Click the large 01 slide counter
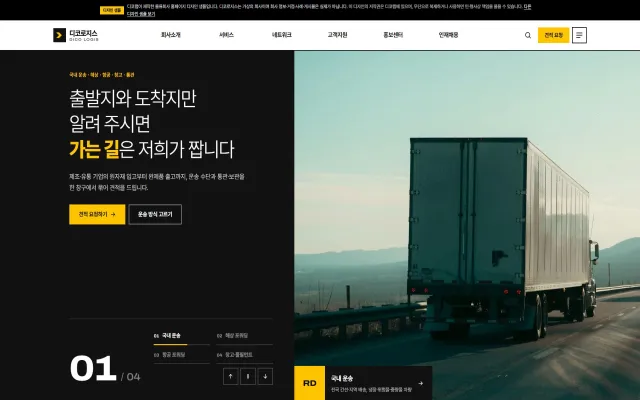640x400 pixels. (93, 368)
